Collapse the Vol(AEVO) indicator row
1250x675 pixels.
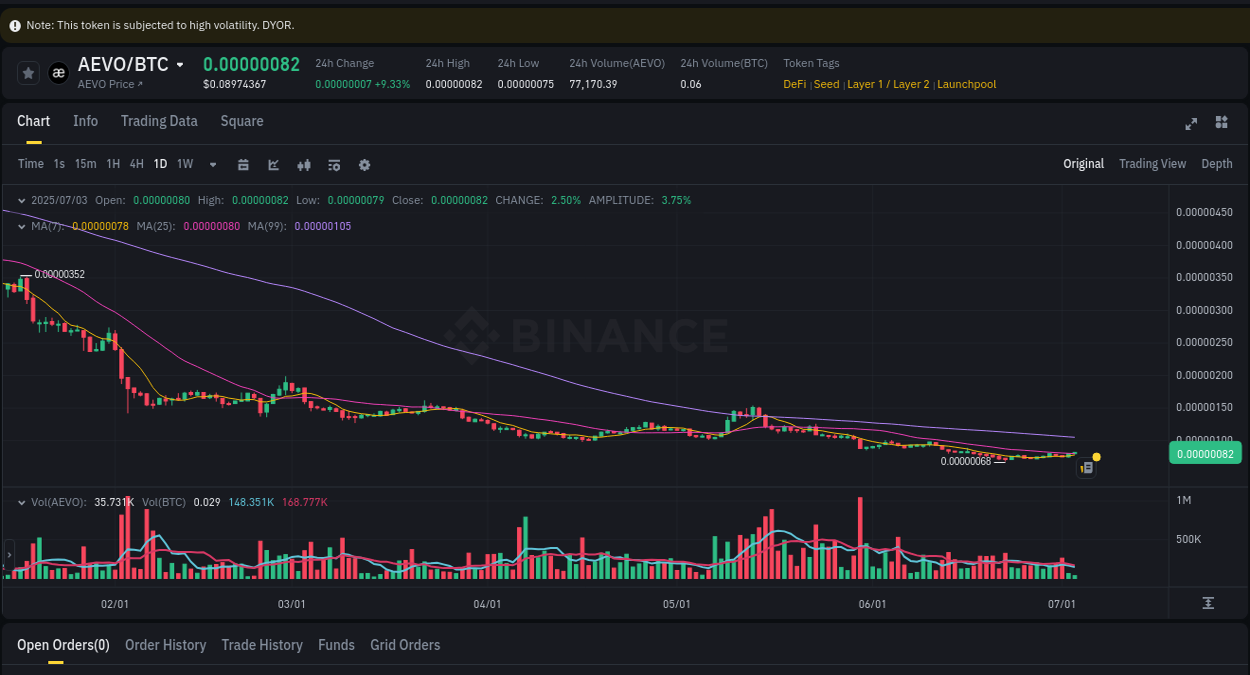click(21, 501)
